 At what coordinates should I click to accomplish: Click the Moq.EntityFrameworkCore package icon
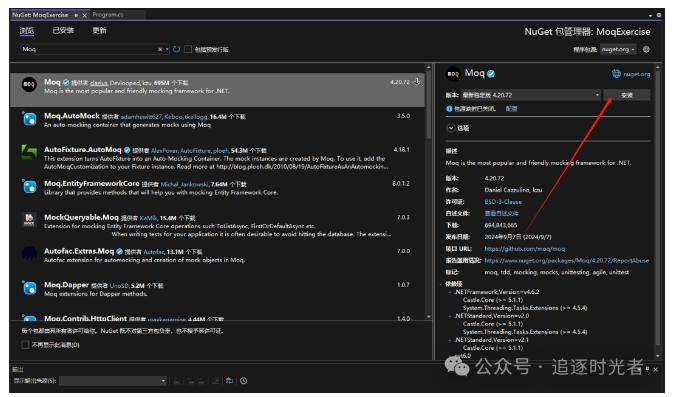29,186
